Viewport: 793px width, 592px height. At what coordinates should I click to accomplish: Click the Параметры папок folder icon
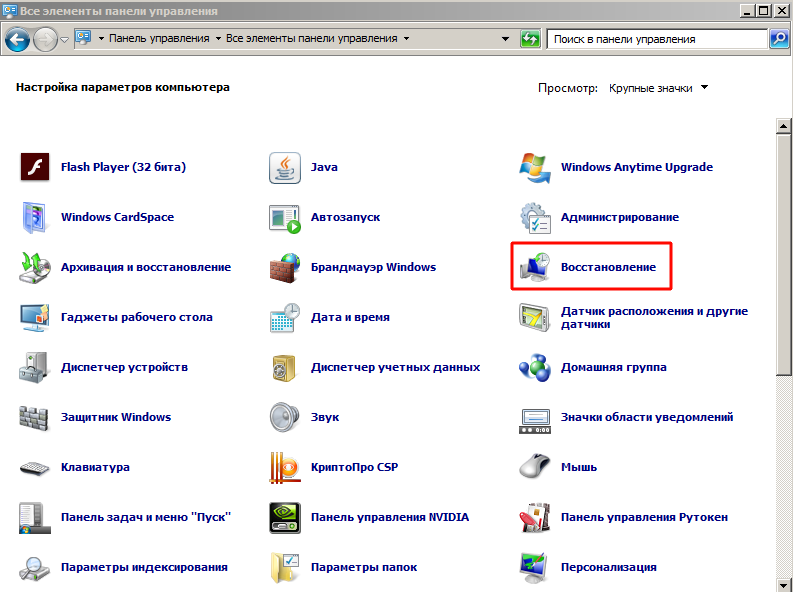(x=285, y=568)
